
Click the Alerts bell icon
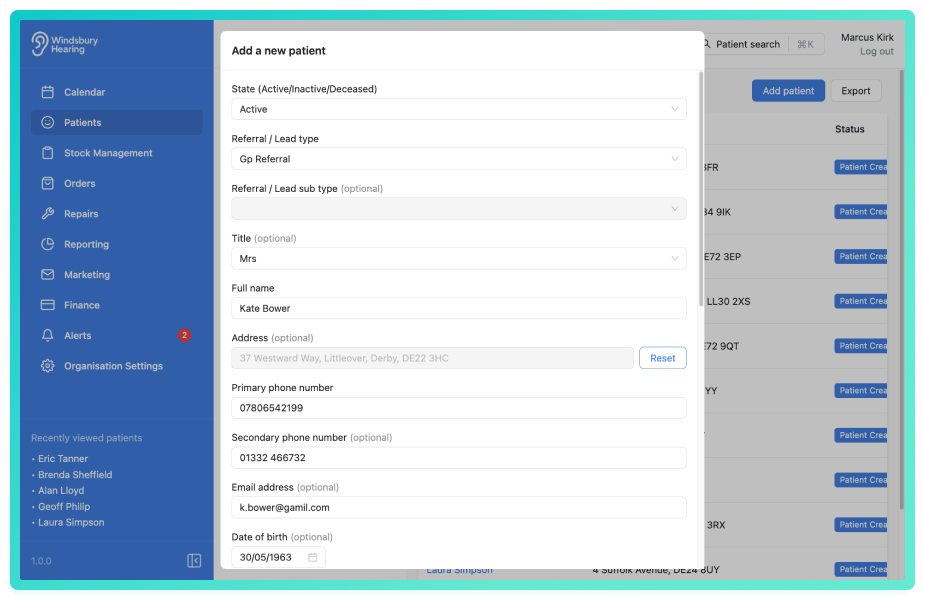pos(48,335)
